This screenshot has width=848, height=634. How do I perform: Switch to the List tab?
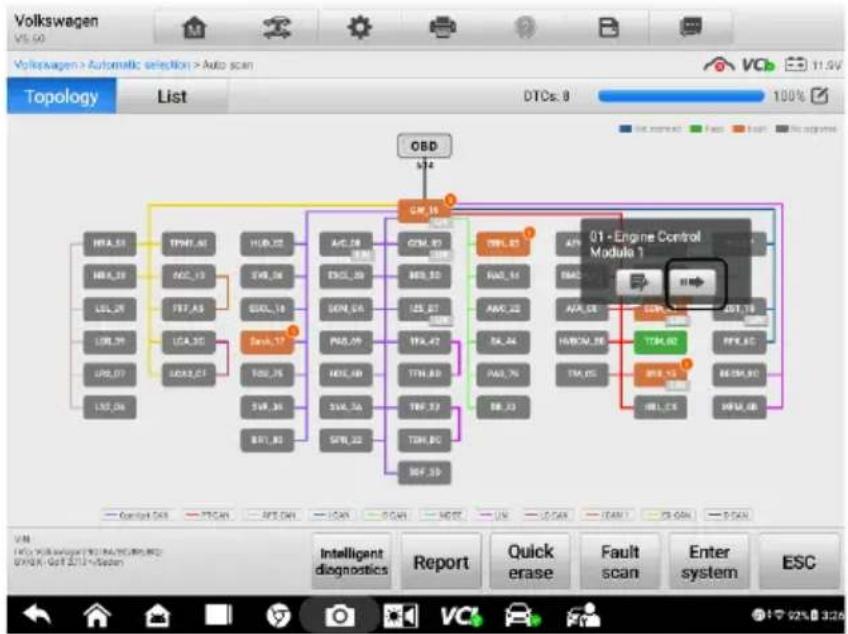pyautogui.click(x=172, y=96)
